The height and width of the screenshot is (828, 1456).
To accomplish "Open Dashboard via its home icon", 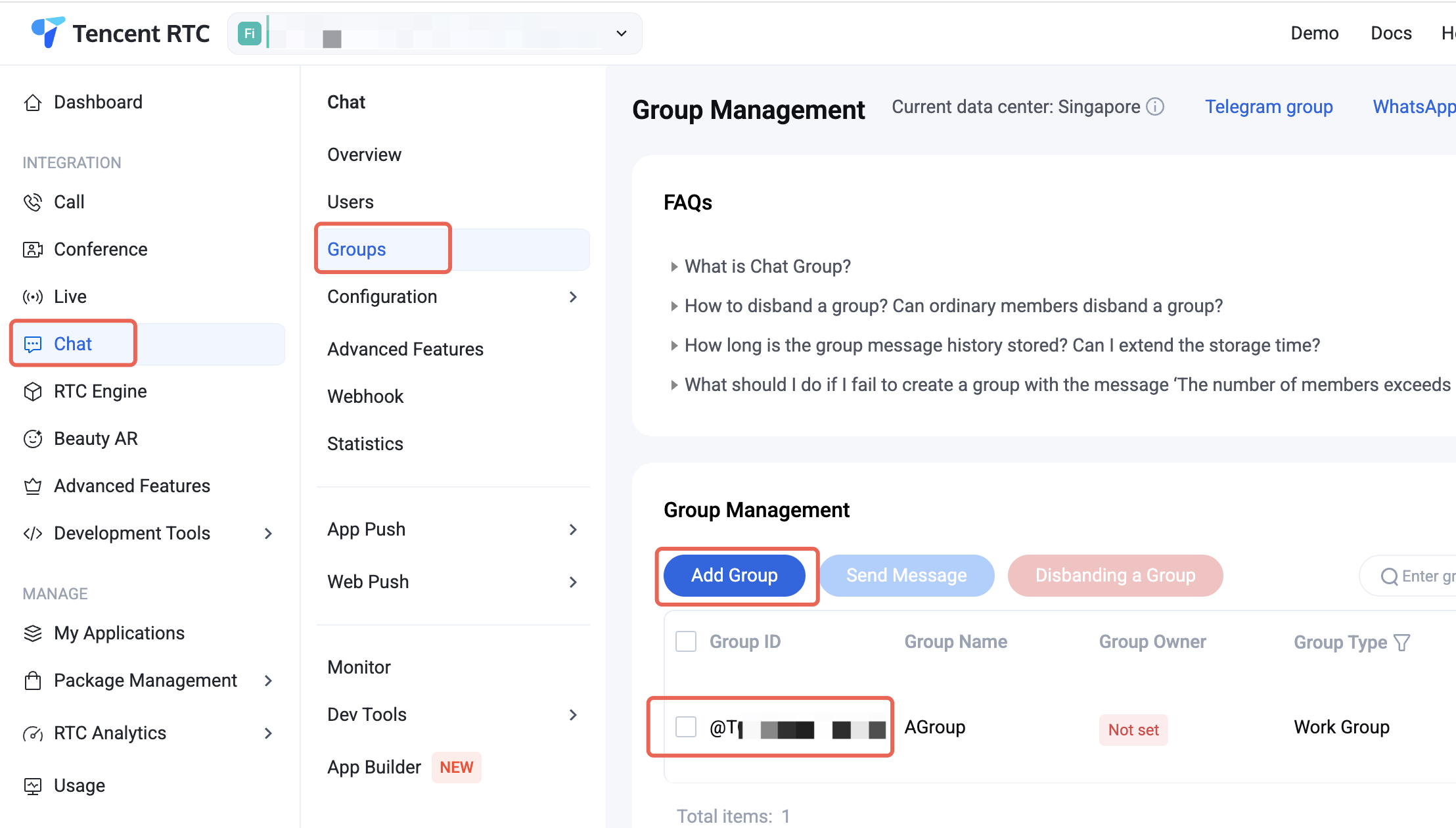I will click(x=33, y=103).
